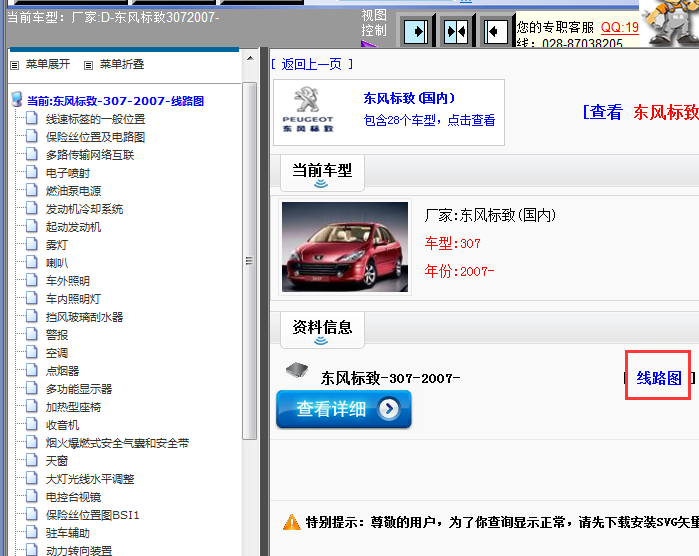Open 车内照明灯 tree entry
699x556 pixels.
[x=74, y=299]
